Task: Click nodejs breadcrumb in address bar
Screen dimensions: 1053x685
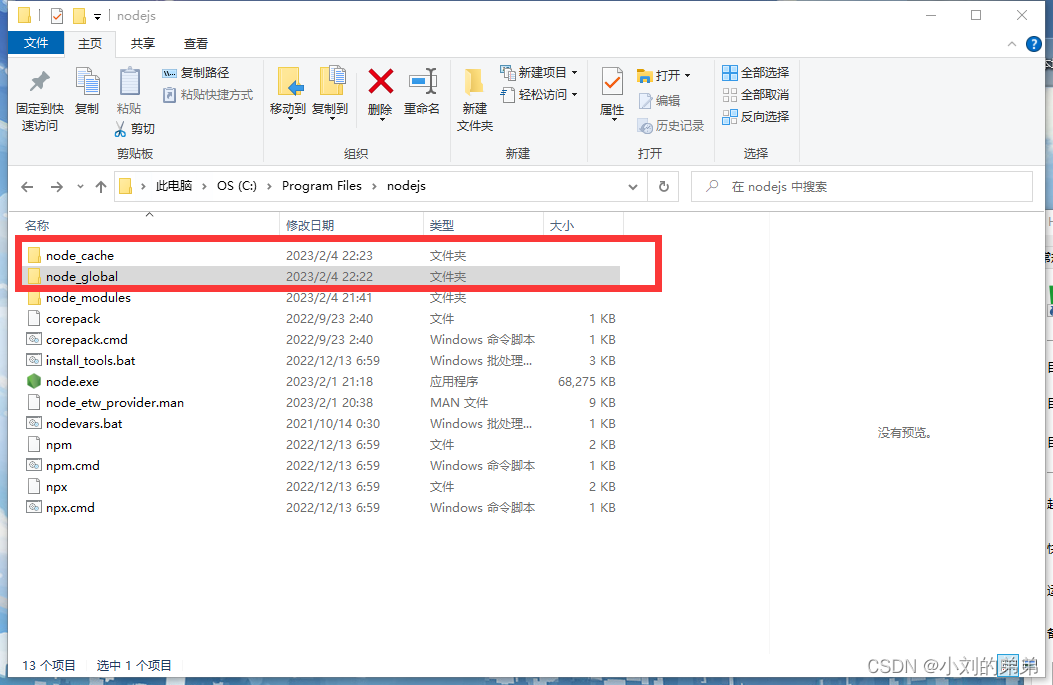Action: point(406,186)
